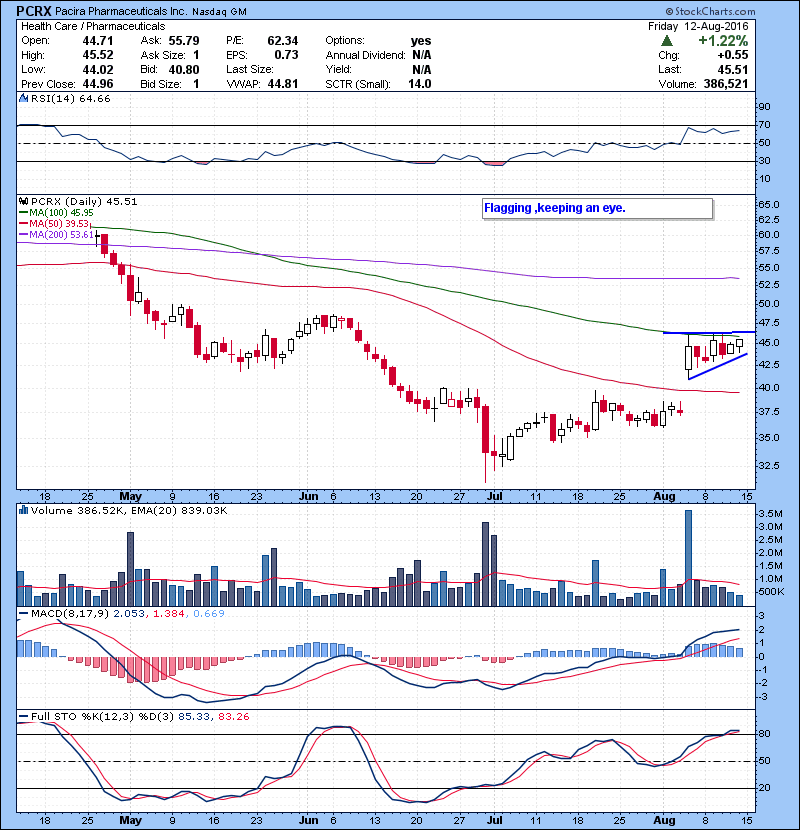The width and height of the screenshot is (800, 830).
Task: Click the Open value 44.71
Action: coord(98,41)
